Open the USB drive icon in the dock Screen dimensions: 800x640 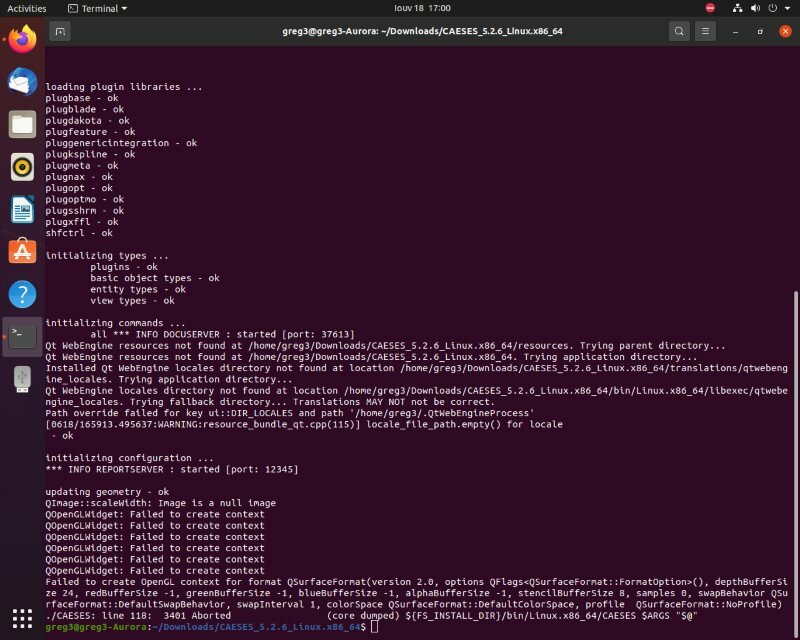[x=22, y=379]
